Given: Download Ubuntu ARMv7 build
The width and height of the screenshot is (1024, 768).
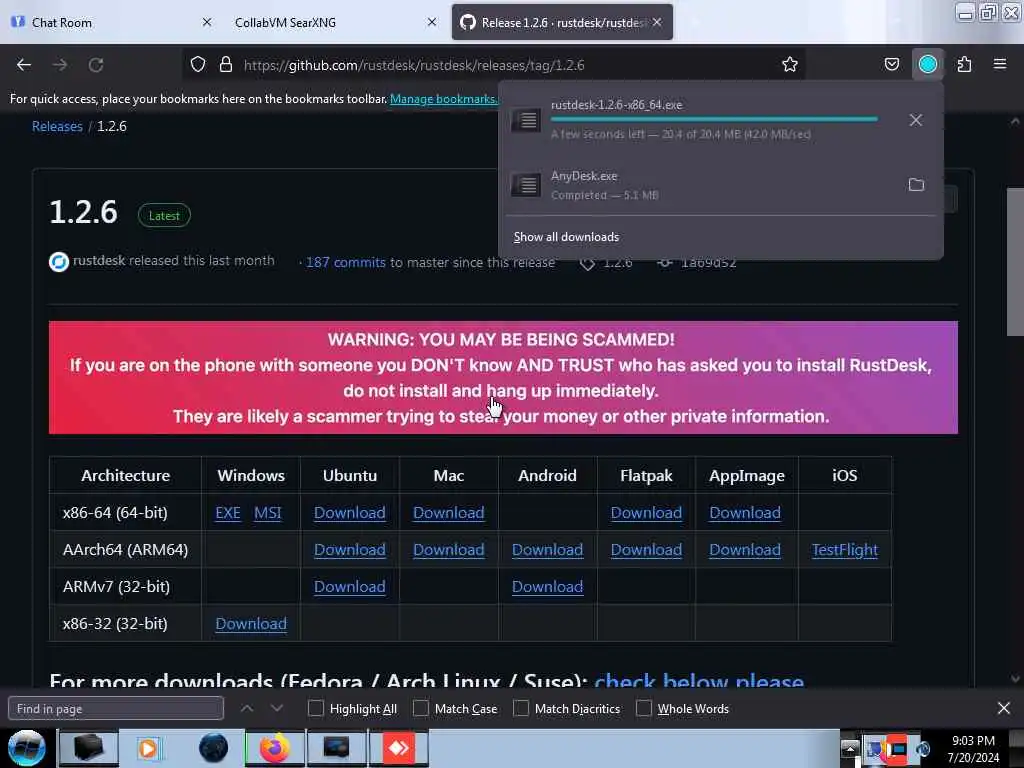Looking at the screenshot, I should (349, 586).
